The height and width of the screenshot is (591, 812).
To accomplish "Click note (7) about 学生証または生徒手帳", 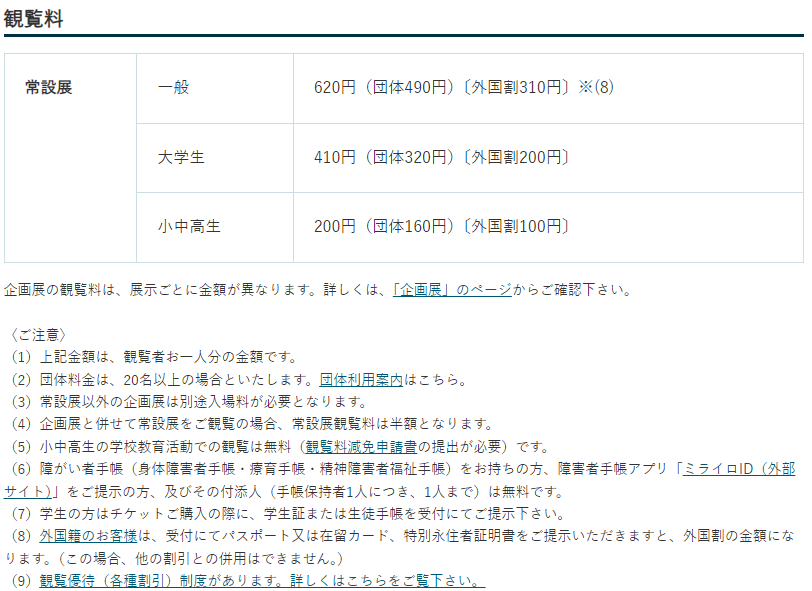I will (288, 514).
